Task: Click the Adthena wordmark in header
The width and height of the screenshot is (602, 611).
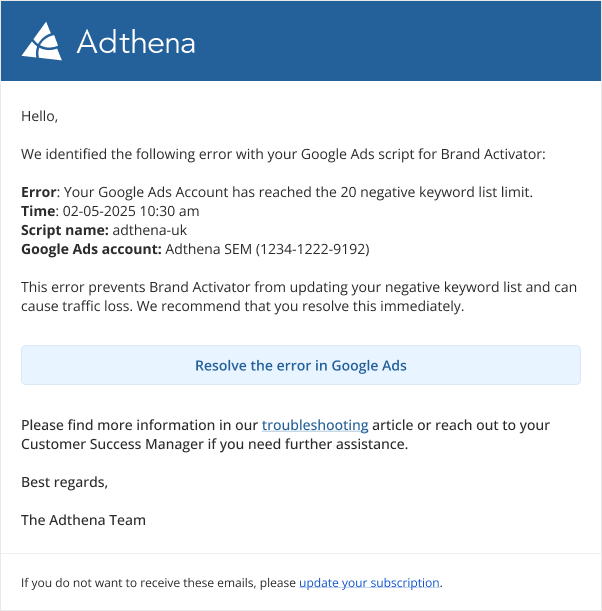Action: [x=135, y=42]
